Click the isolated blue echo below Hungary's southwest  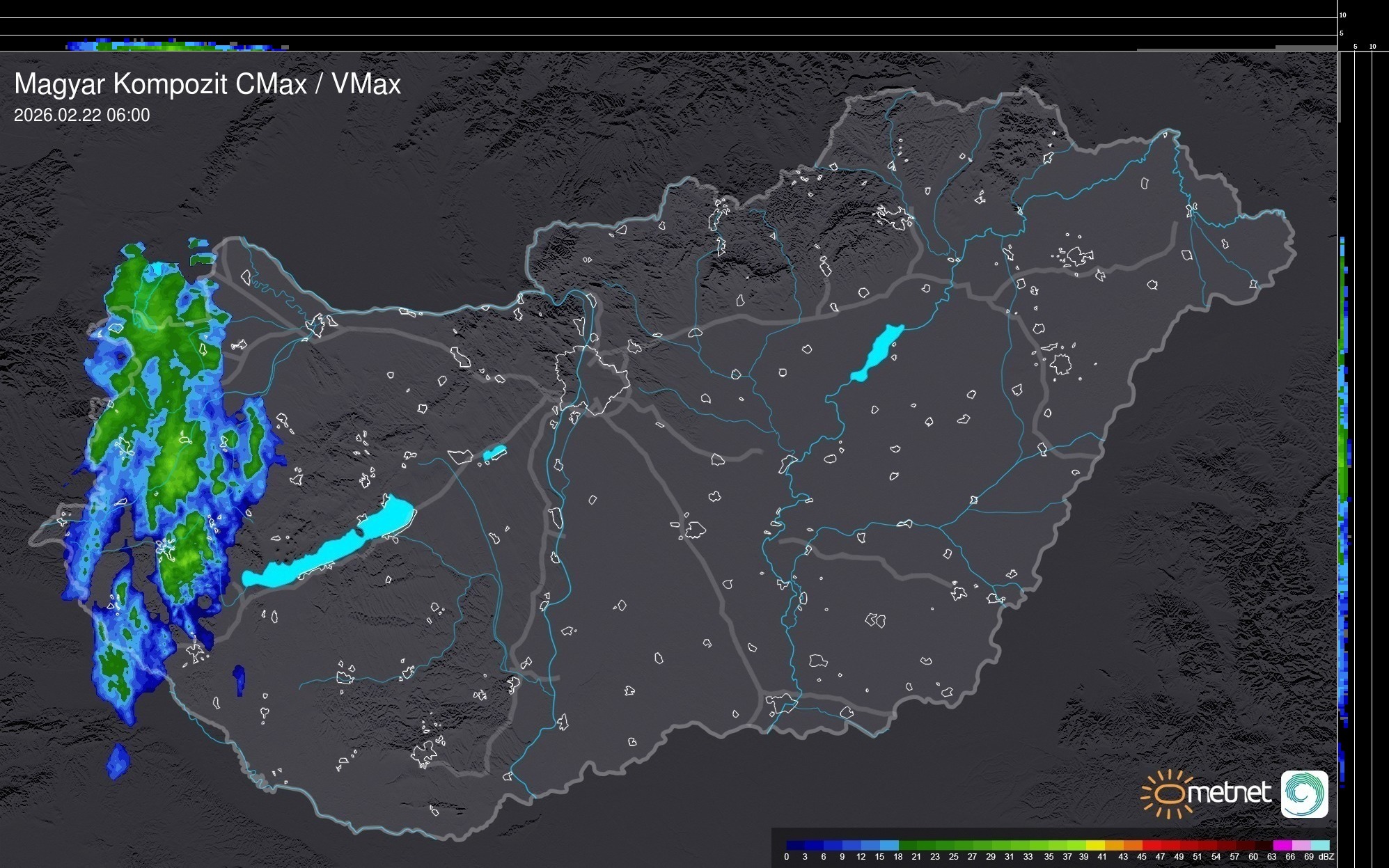point(118,761)
